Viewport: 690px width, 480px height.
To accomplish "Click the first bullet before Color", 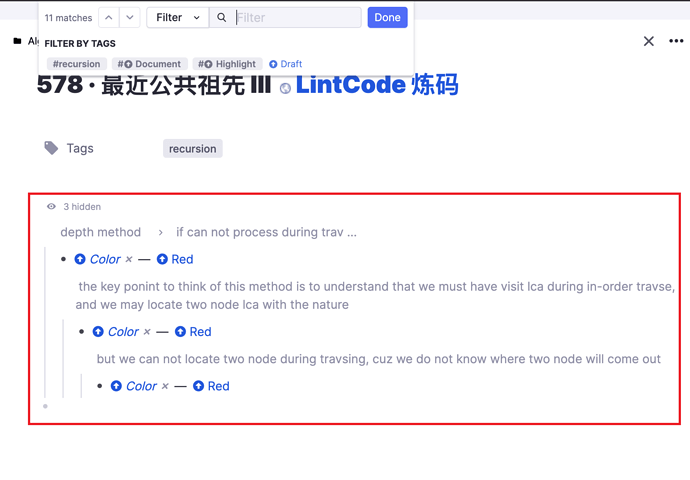I will [x=63, y=259].
